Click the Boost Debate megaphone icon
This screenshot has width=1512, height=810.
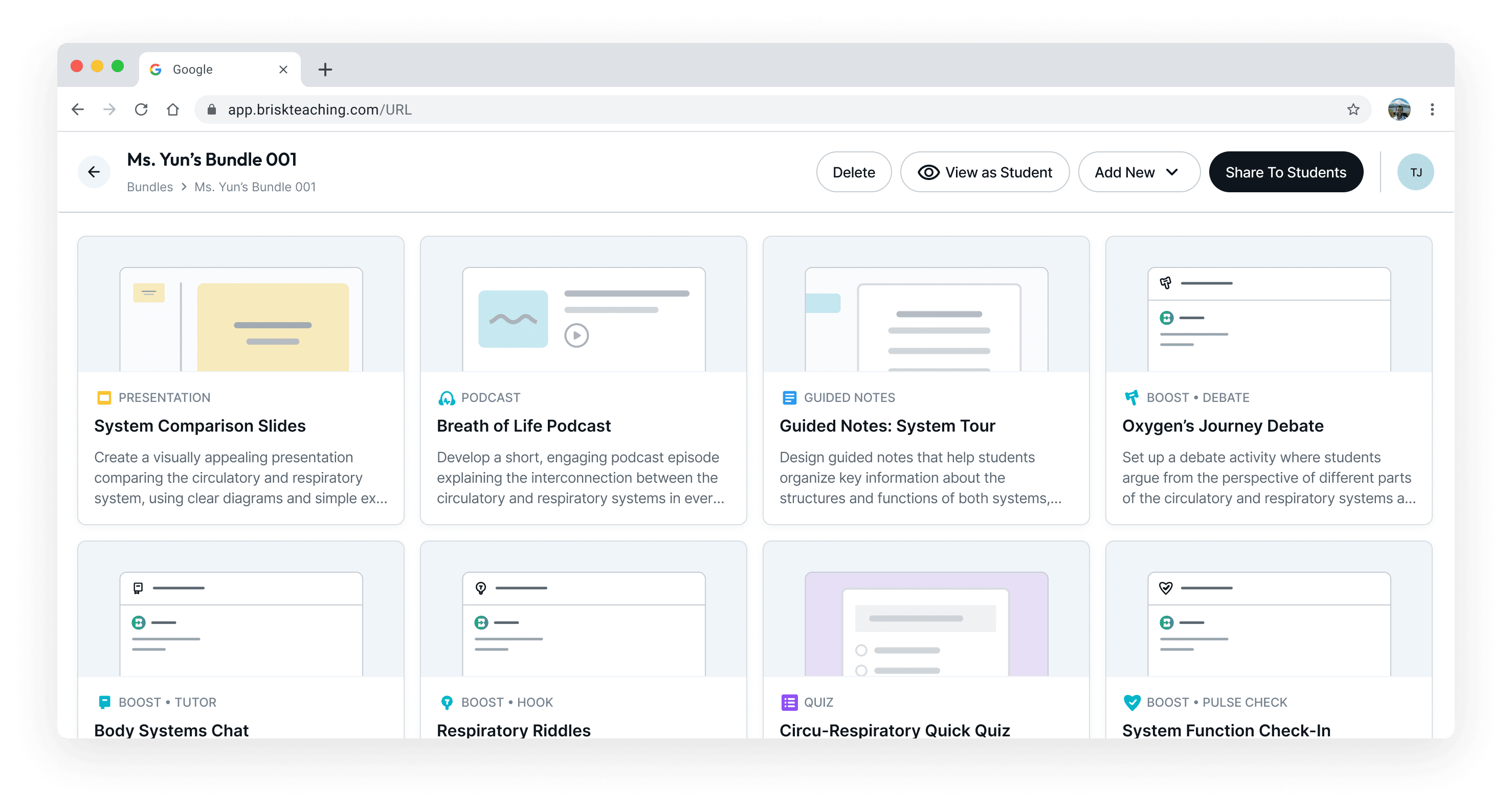1131,398
